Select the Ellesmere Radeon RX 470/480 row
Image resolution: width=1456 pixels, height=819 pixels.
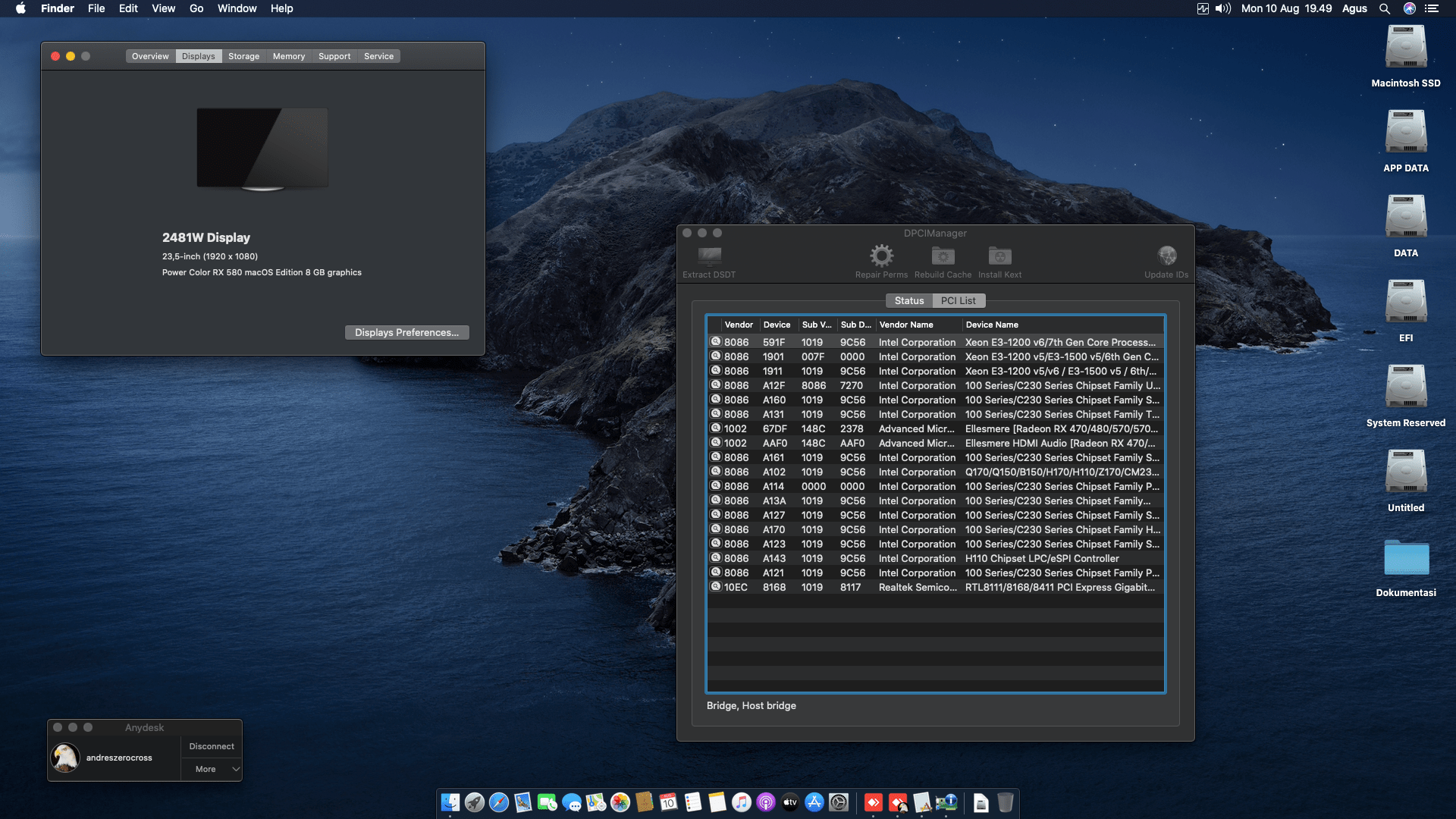(936, 429)
